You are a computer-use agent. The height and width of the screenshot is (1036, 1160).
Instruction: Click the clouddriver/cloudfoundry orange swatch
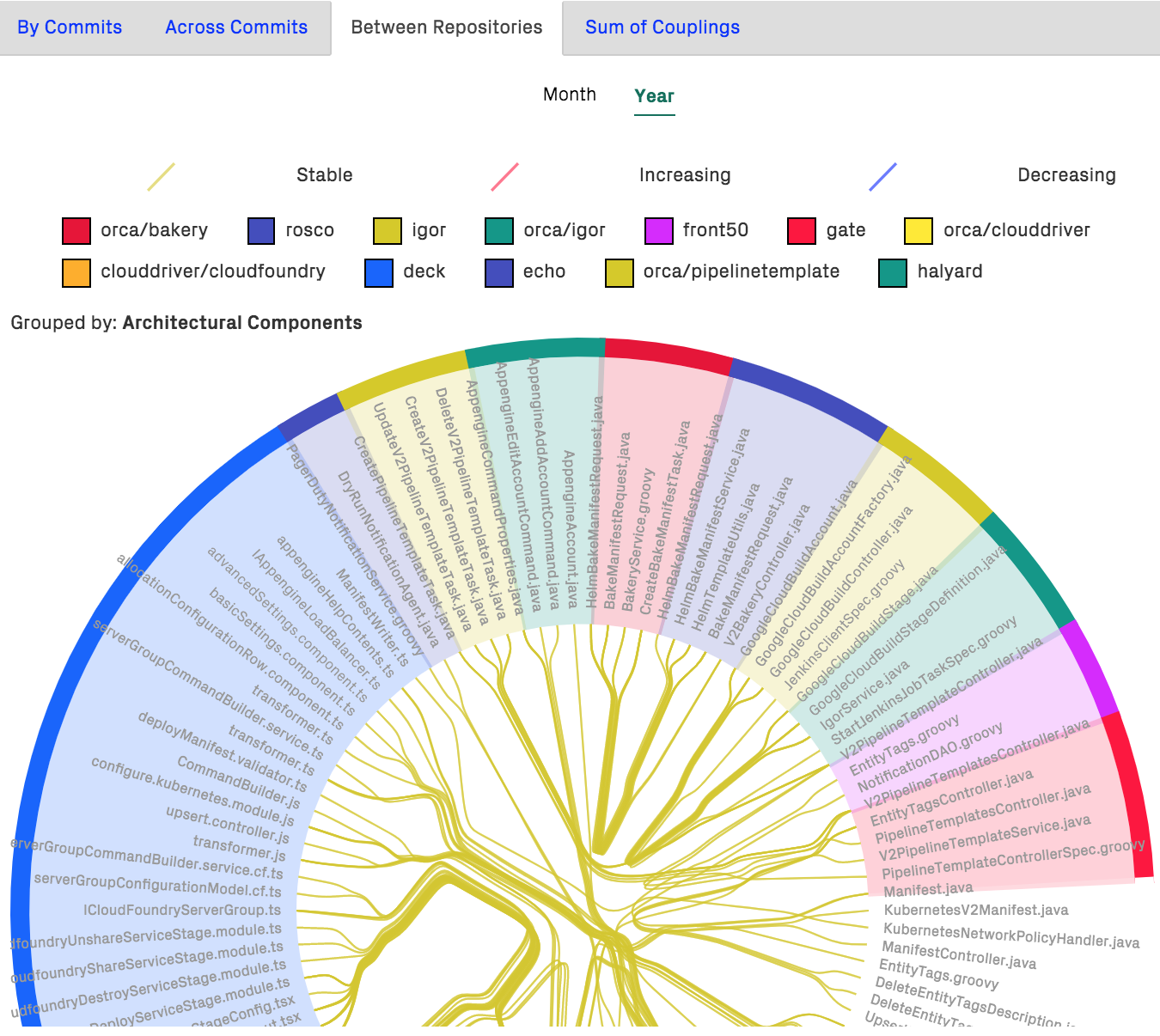[x=76, y=272]
